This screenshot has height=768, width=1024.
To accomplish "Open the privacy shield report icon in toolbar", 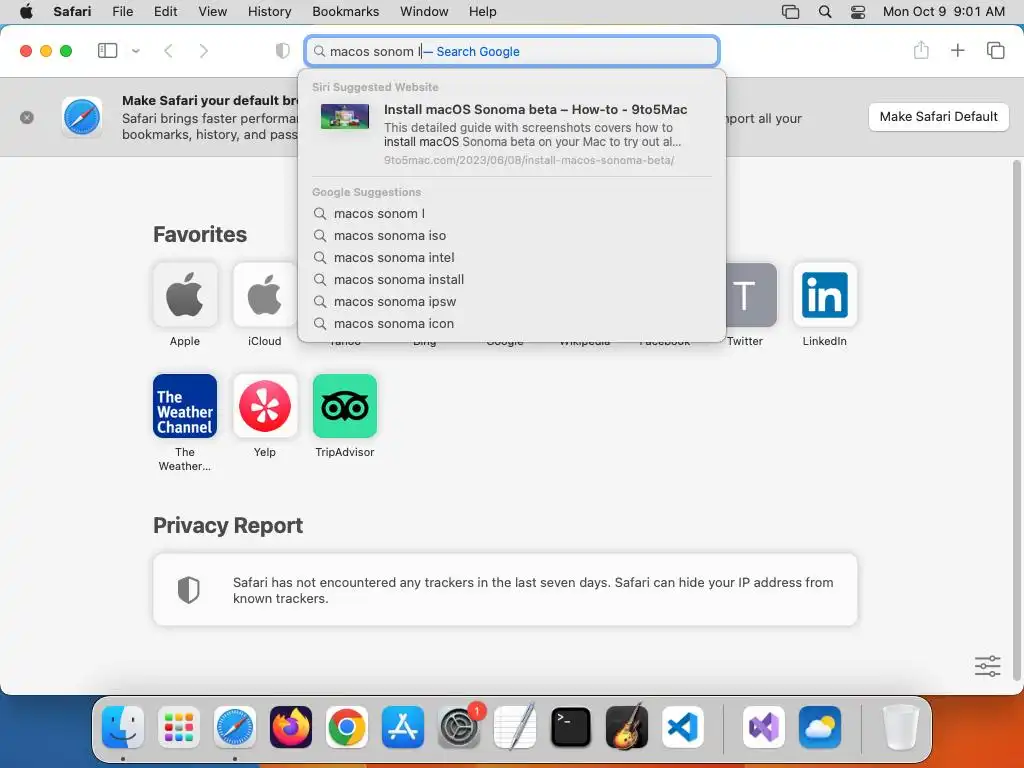I will pyautogui.click(x=282, y=51).
